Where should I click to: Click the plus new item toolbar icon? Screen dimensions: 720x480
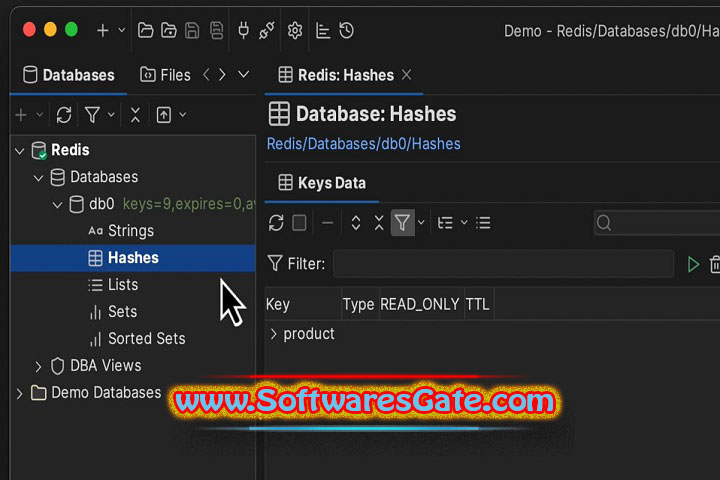pyautogui.click(x=102, y=31)
